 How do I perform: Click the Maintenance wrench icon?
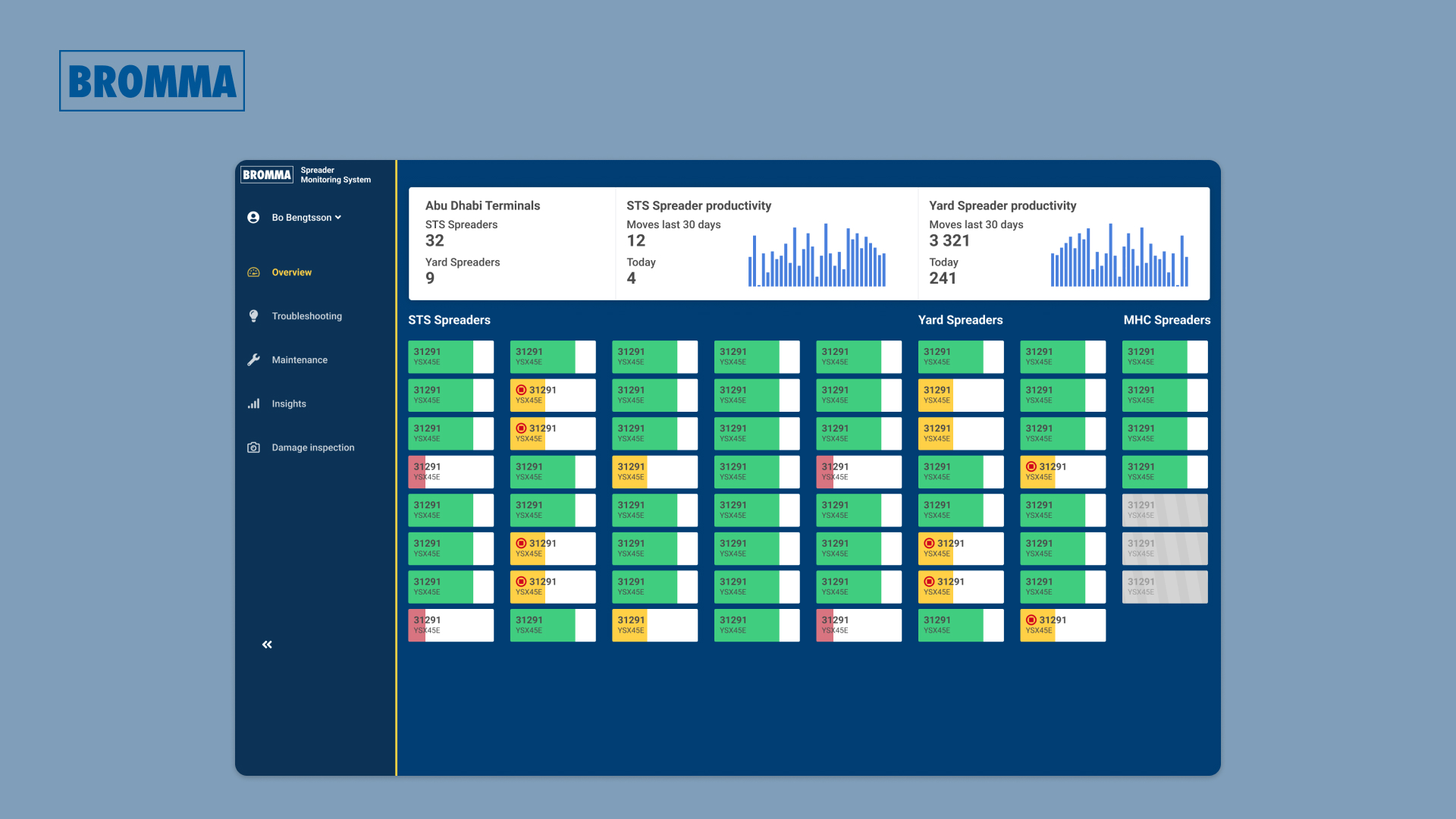(253, 360)
